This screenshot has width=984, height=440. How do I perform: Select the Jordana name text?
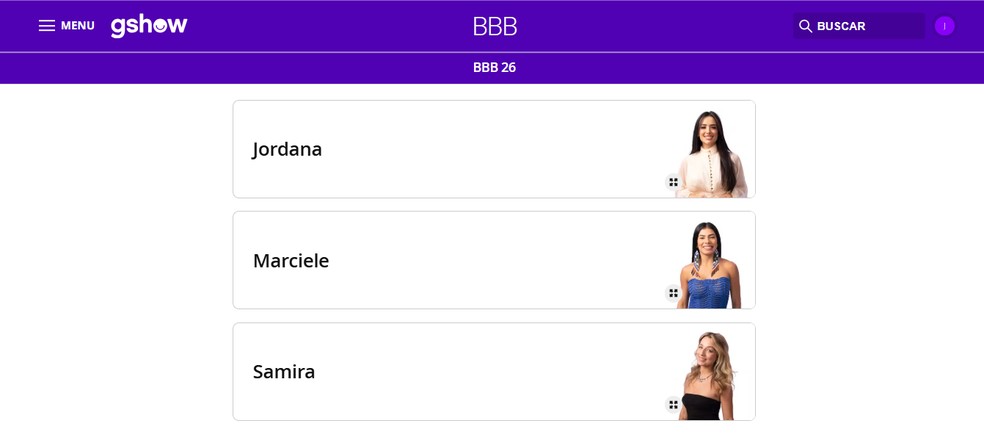tap(287, 149)
